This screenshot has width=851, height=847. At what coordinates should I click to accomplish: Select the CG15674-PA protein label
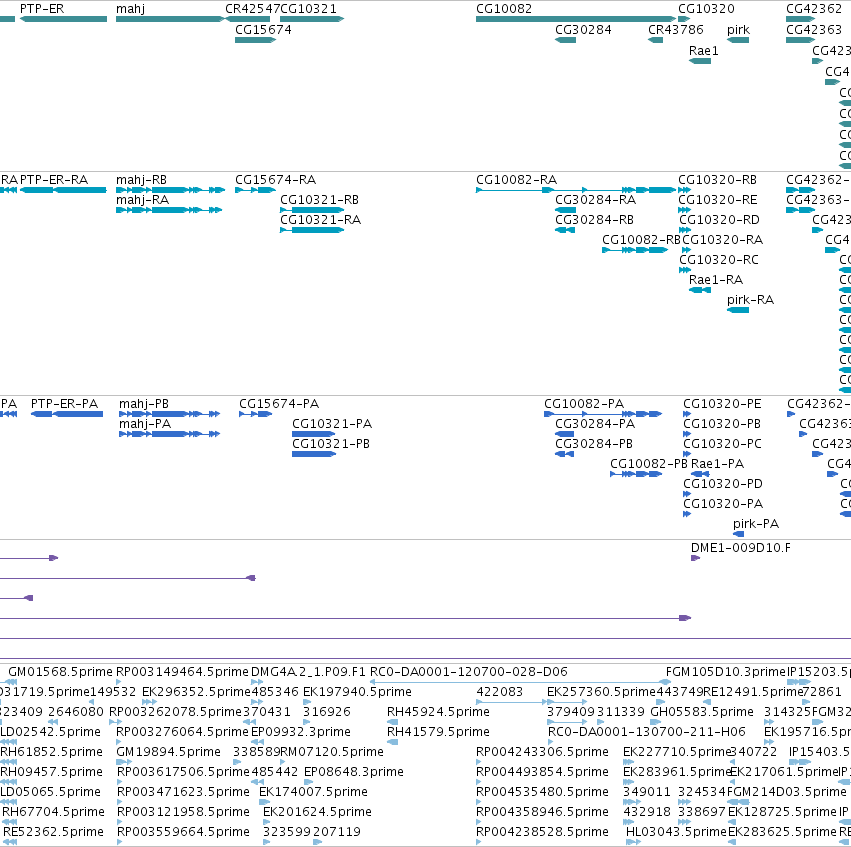[279, 404]
